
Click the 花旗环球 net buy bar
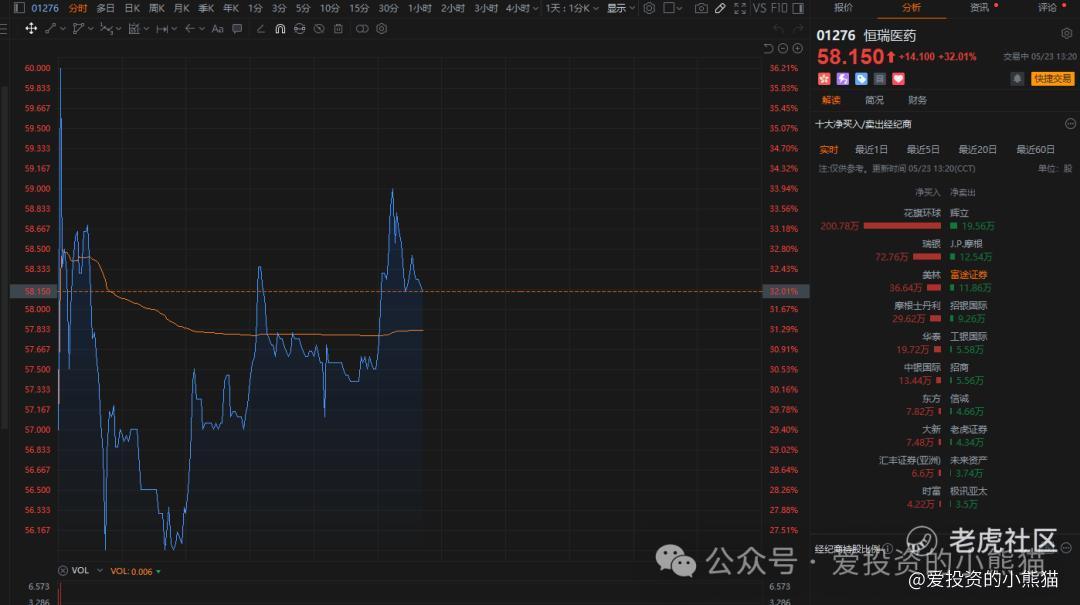click(902, 226)
